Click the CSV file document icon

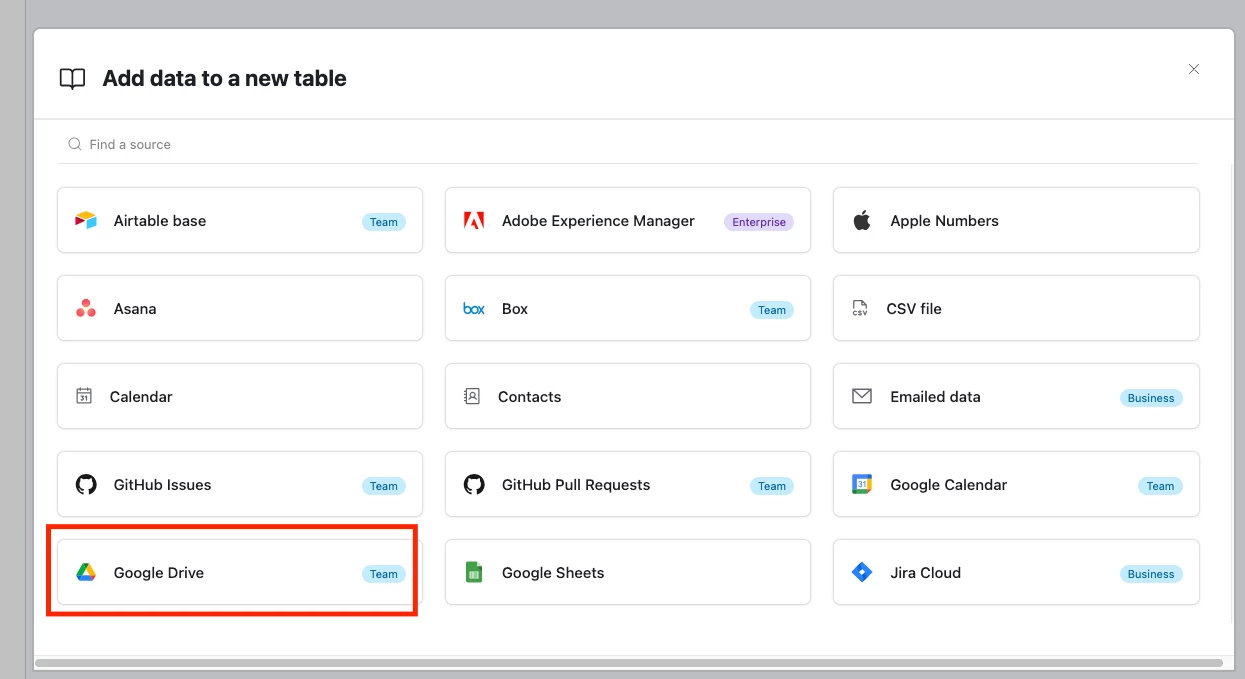860,309
